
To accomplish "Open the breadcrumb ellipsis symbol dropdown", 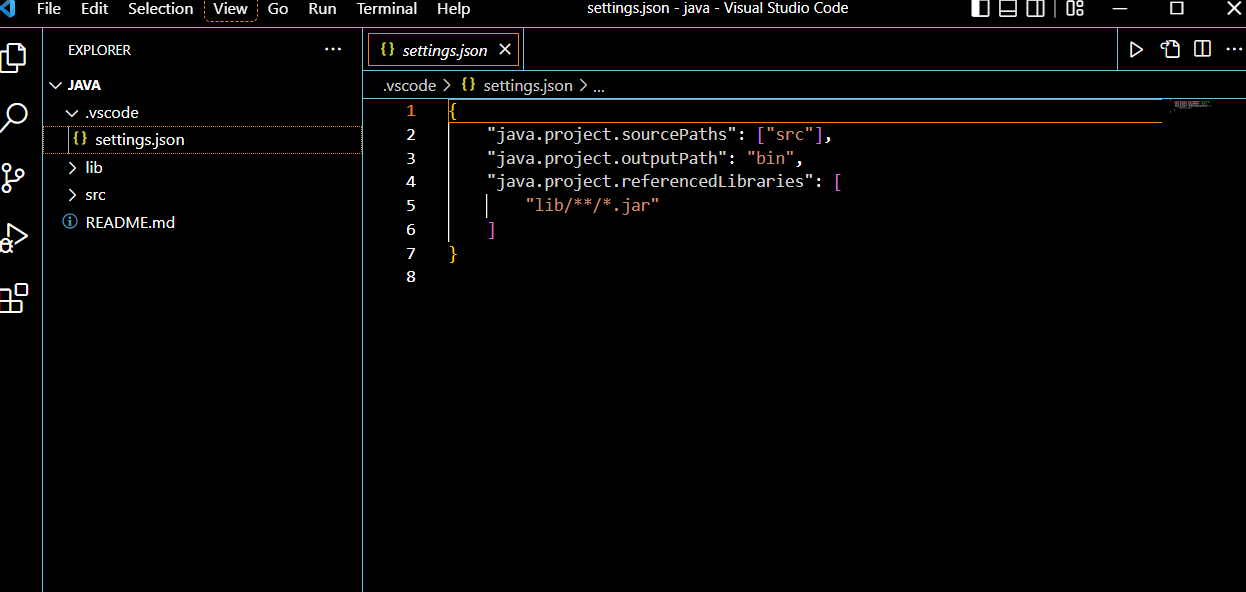I will (x=599, y=86).
